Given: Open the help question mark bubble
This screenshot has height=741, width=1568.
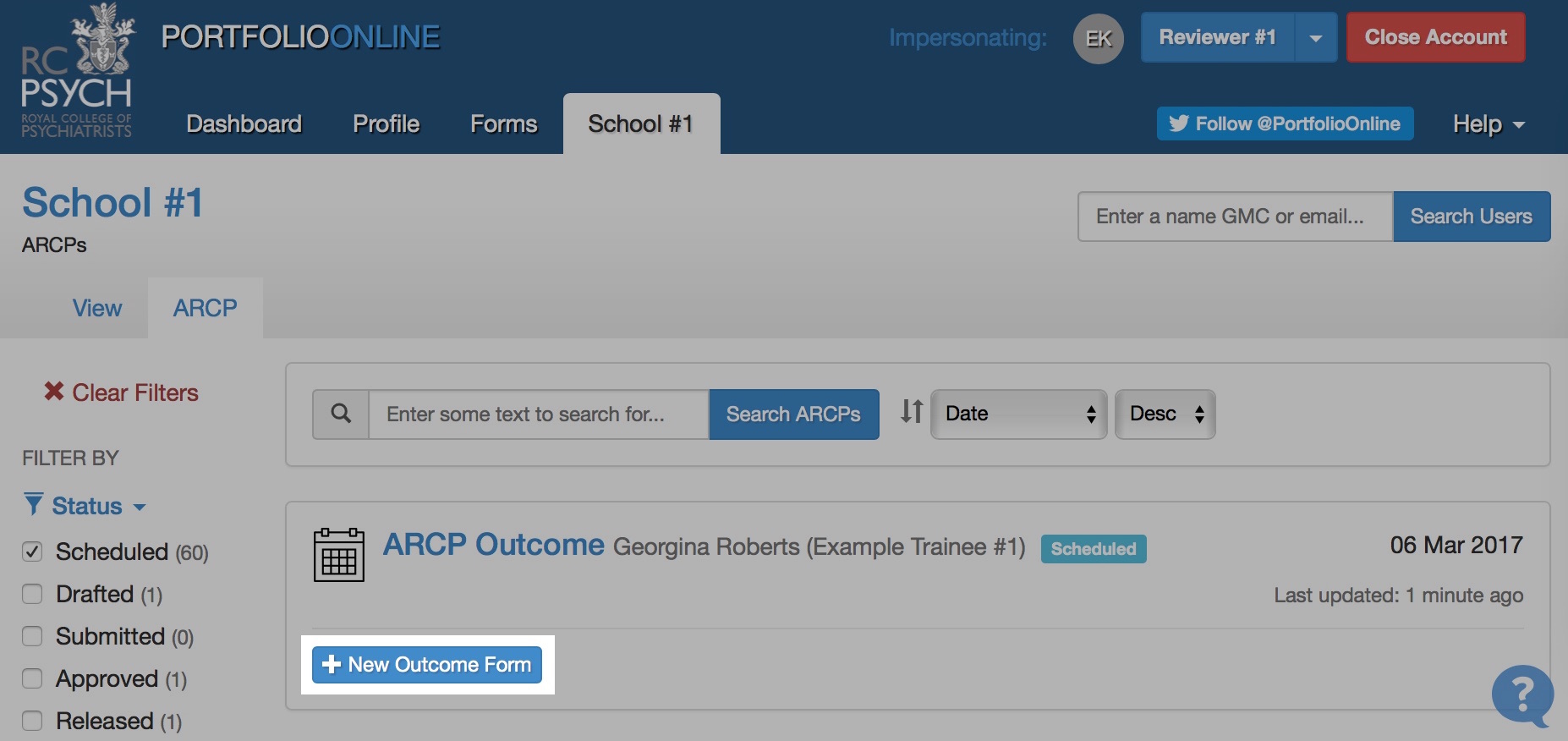Looking at the screenshot, I should point(1521,695).
